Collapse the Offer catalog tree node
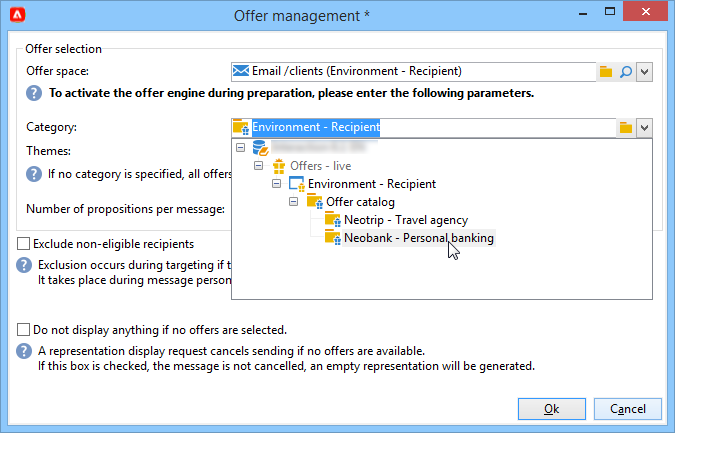The height and width of the screenshot is (462, 705). 294,202
